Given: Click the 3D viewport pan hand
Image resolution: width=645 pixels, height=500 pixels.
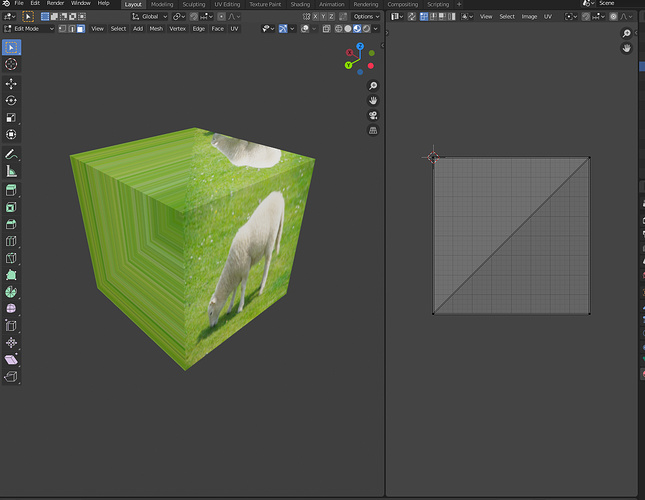Looking at the screenshot, I should pos(373,100).
